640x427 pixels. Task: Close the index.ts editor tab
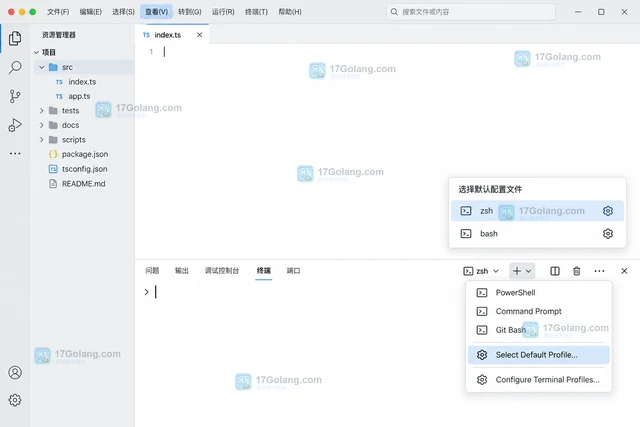(x=199, y=35)
